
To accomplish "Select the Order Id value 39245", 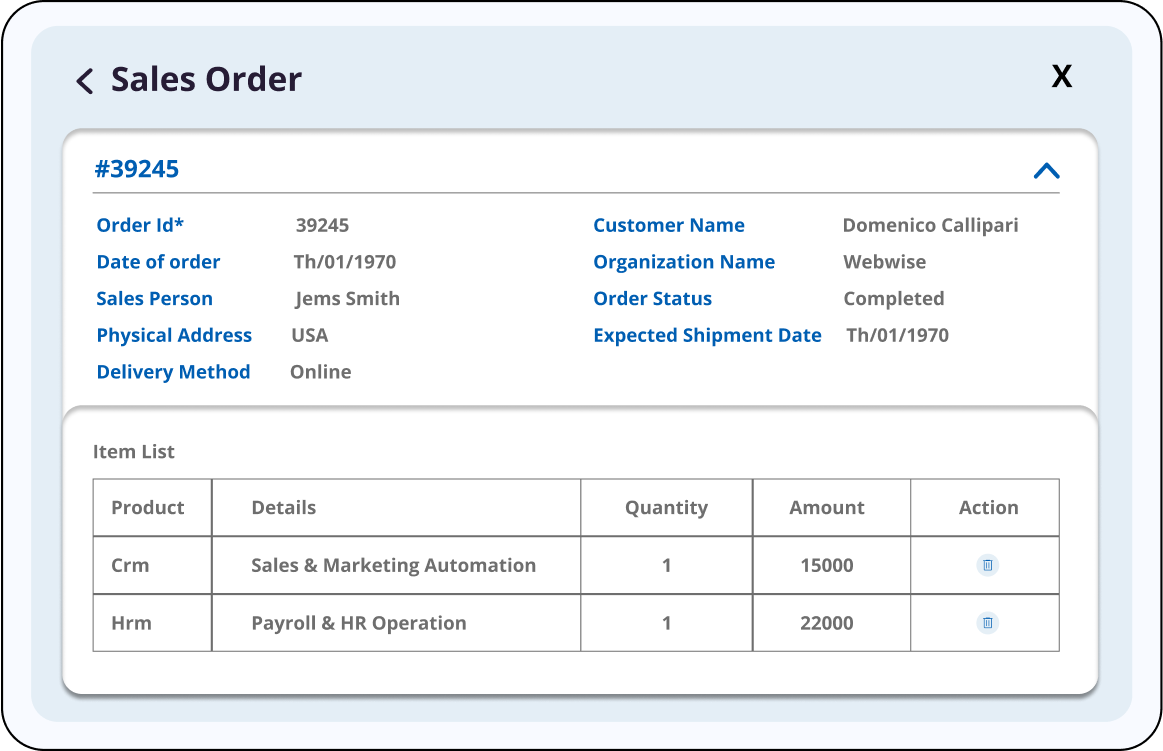I will 322,226.
